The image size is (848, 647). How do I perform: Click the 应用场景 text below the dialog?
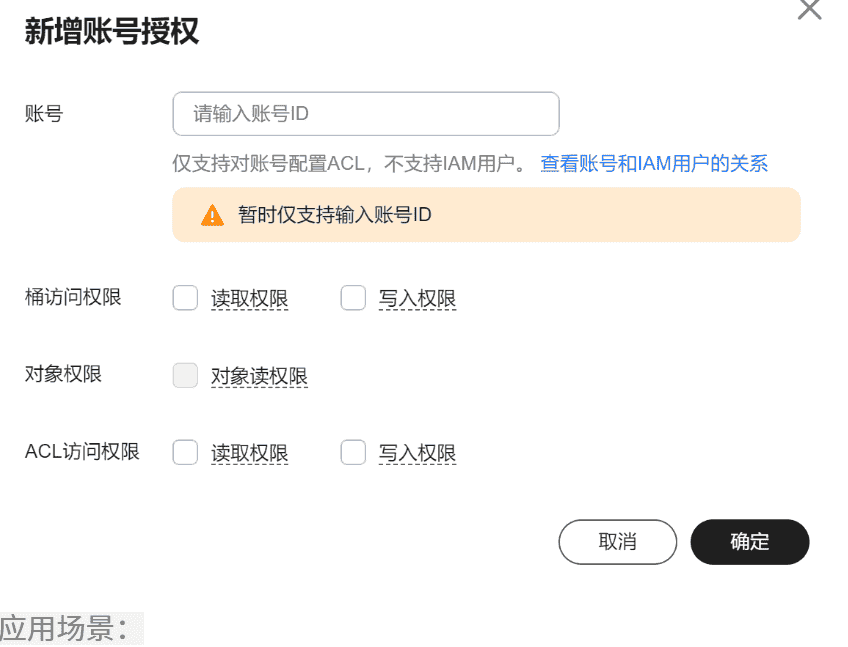68,628
